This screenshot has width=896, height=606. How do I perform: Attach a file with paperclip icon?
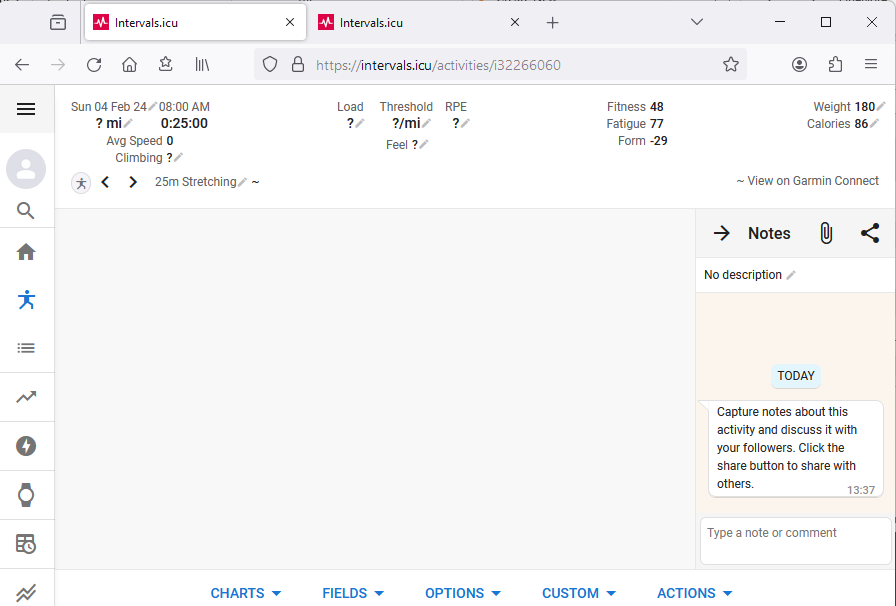826,233
